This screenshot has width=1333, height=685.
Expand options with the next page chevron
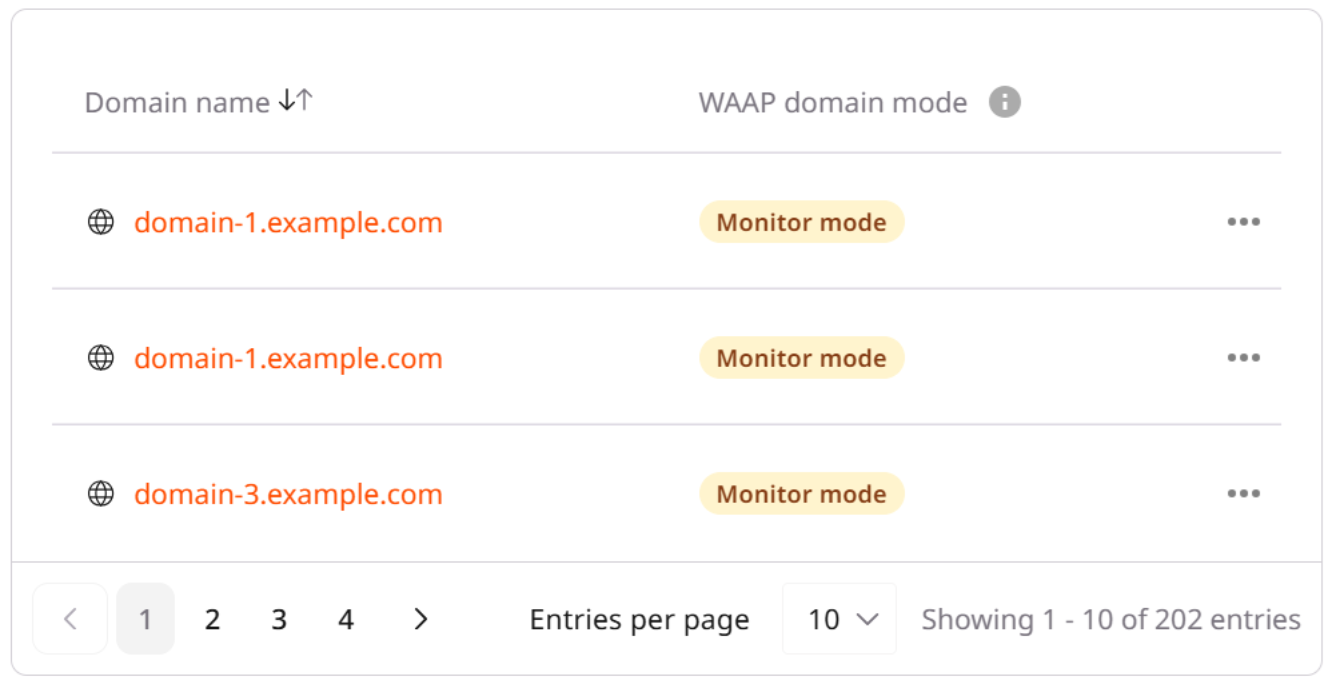coord(420,619)
